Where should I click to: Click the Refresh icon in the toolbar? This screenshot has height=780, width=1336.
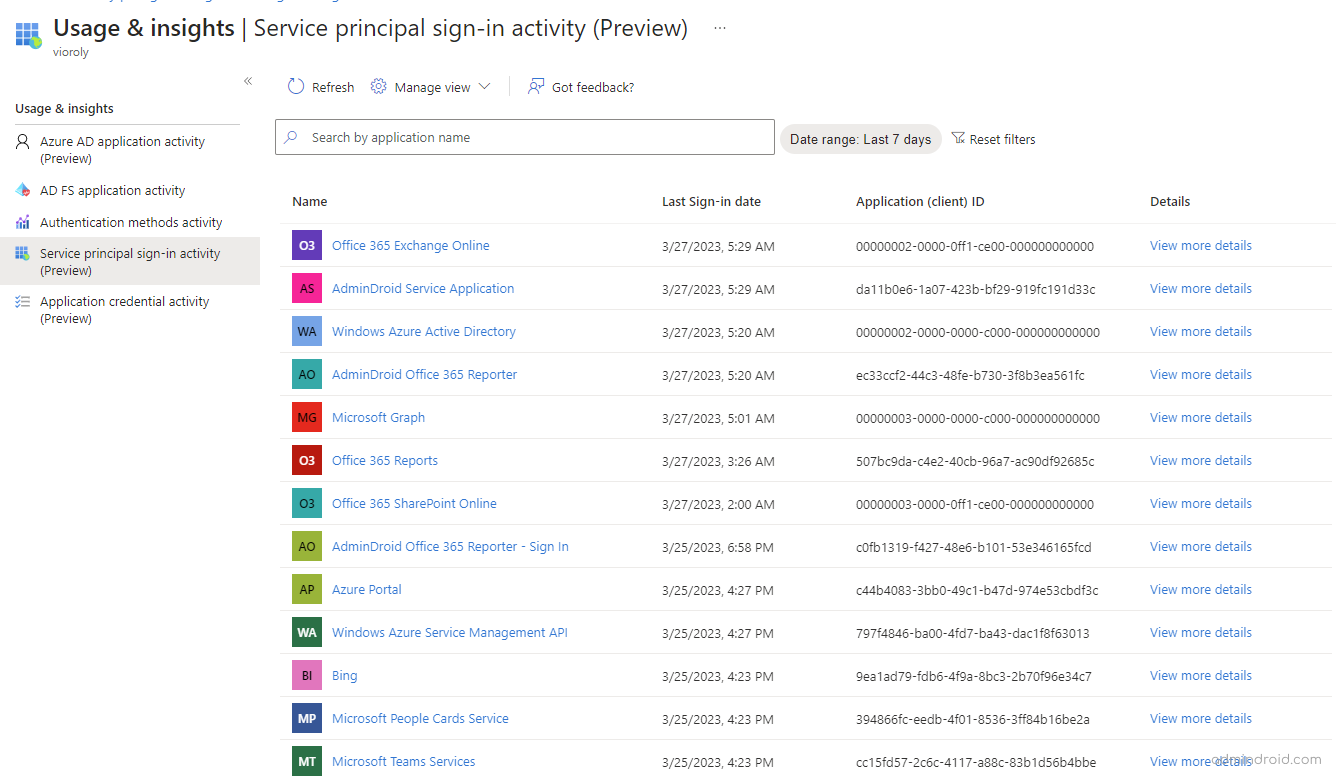296,87
